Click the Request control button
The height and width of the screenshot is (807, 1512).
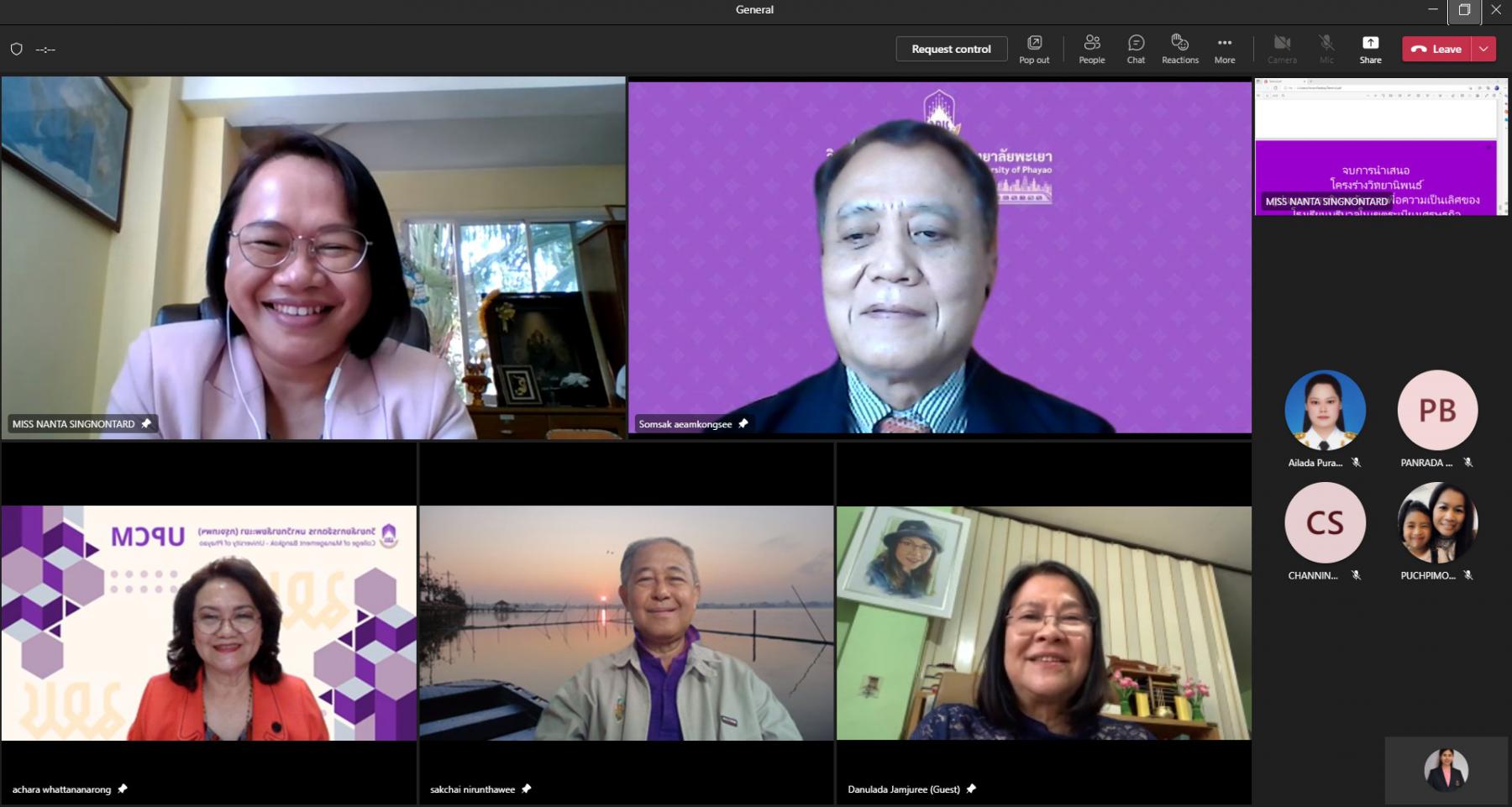click(x=951, y=50)
